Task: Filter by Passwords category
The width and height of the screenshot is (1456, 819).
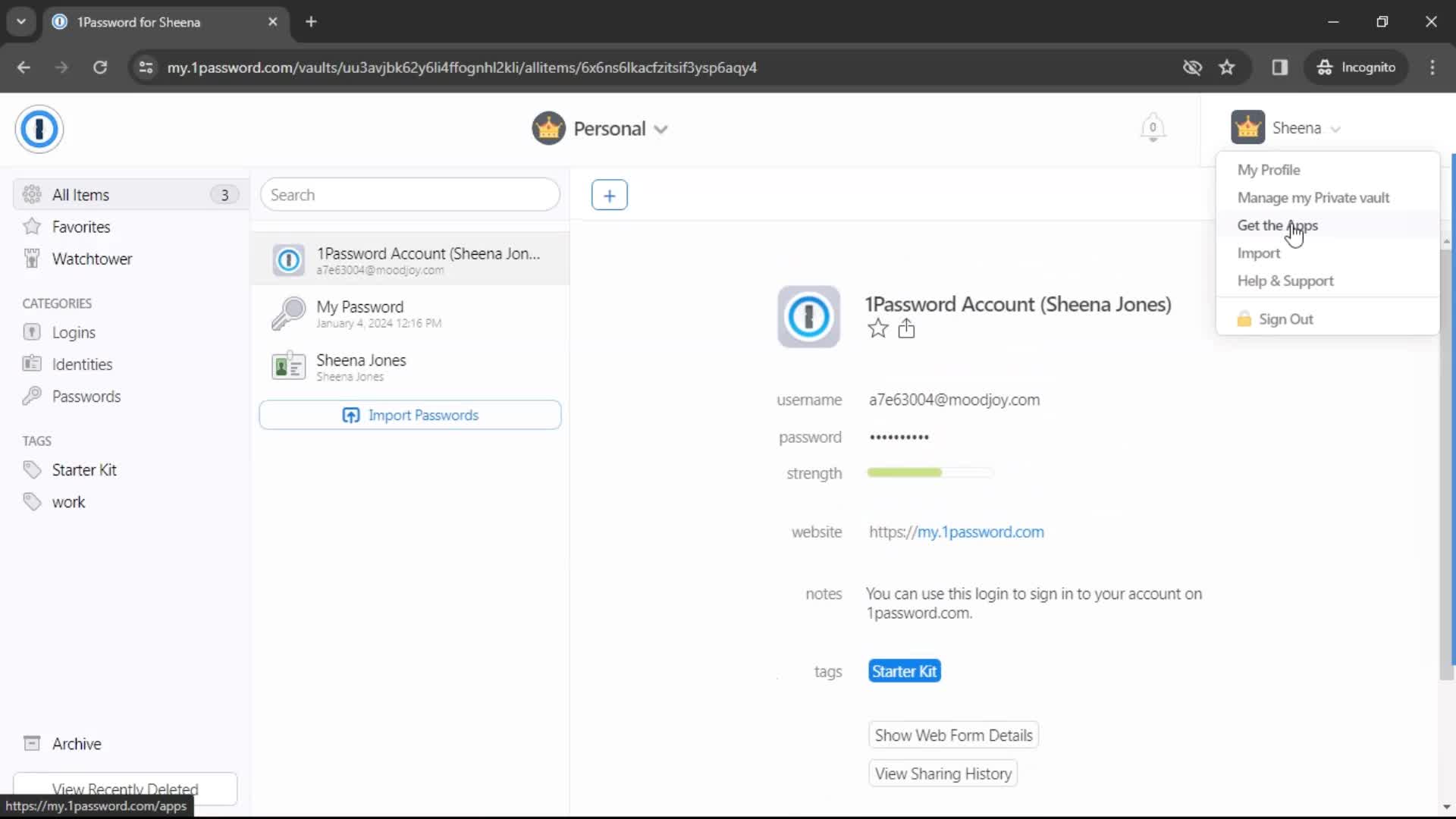Action: (x=86, y=397)
